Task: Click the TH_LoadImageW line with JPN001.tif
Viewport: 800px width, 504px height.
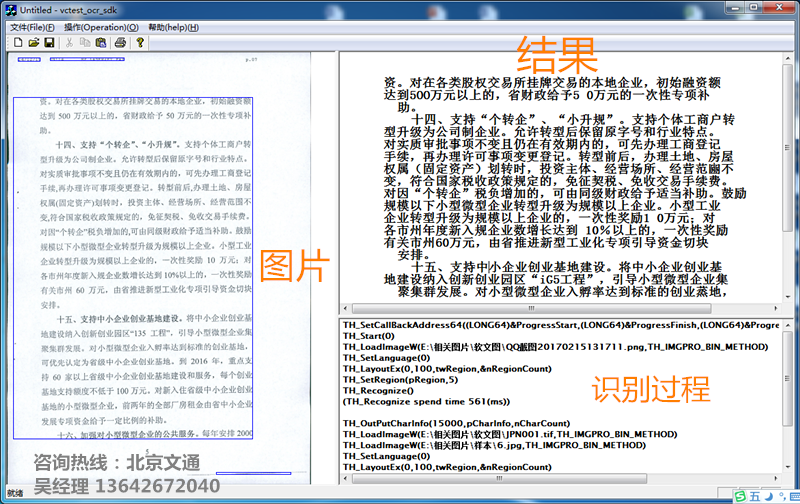Action: 510,435
